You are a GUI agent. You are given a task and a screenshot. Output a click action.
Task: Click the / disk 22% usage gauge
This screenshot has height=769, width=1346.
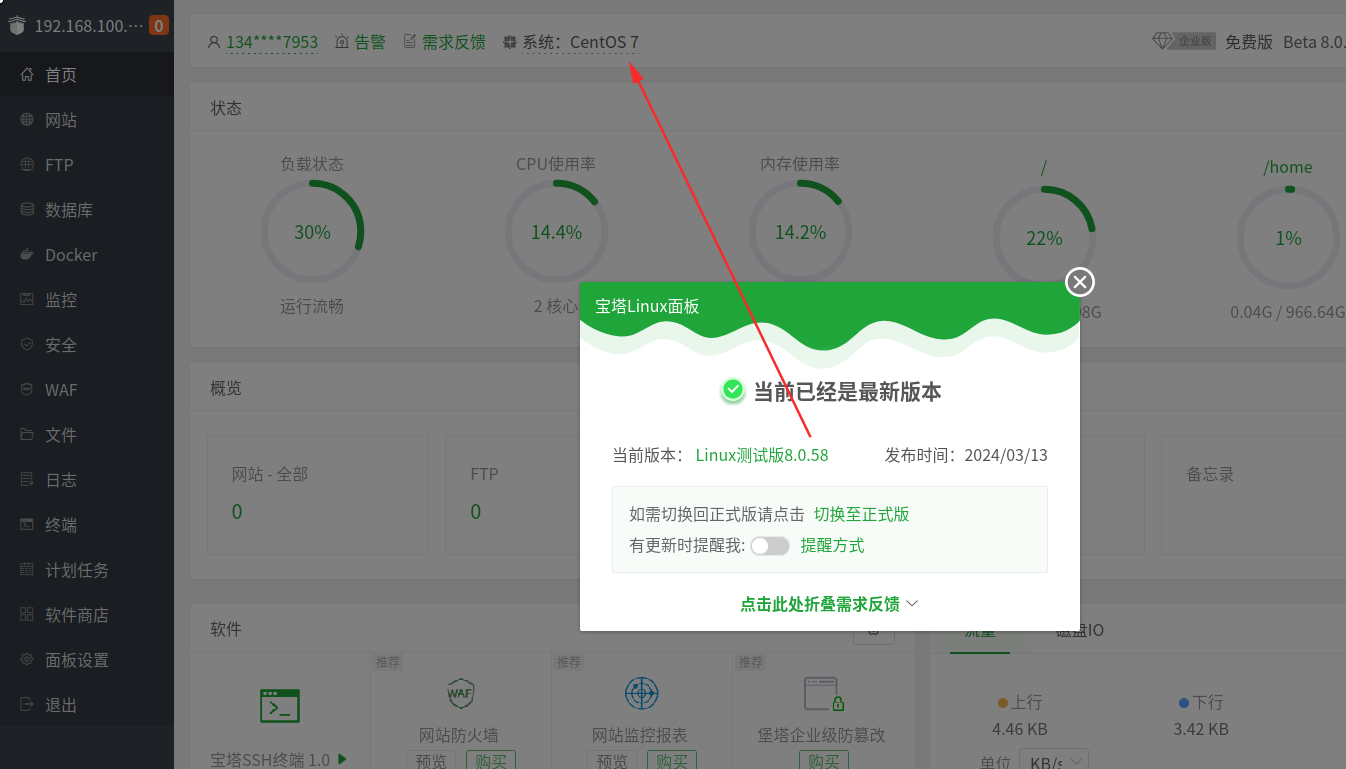click(1044, 238)
